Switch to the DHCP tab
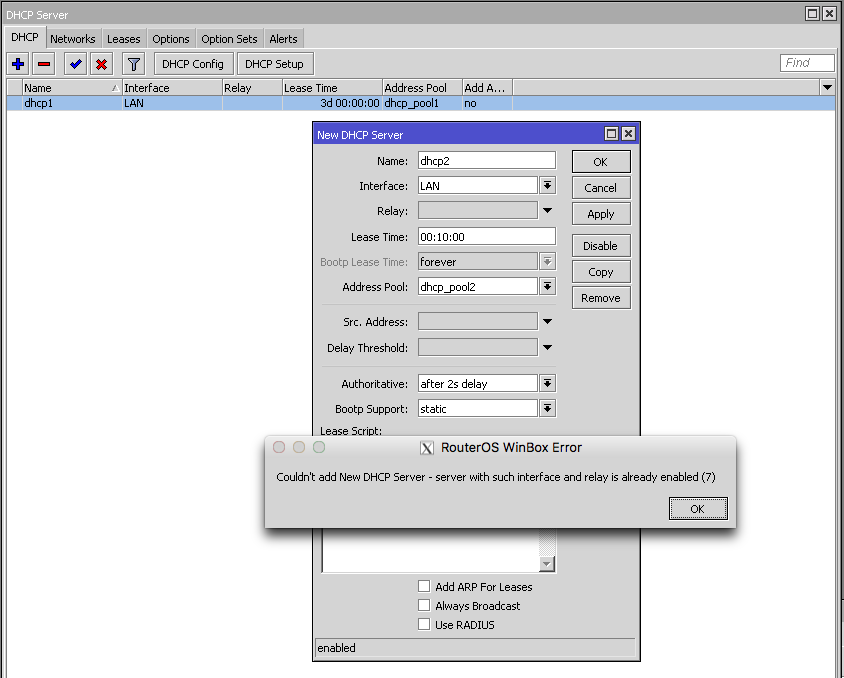The width and height of the screenshot is (844, 678). point(25,38)
